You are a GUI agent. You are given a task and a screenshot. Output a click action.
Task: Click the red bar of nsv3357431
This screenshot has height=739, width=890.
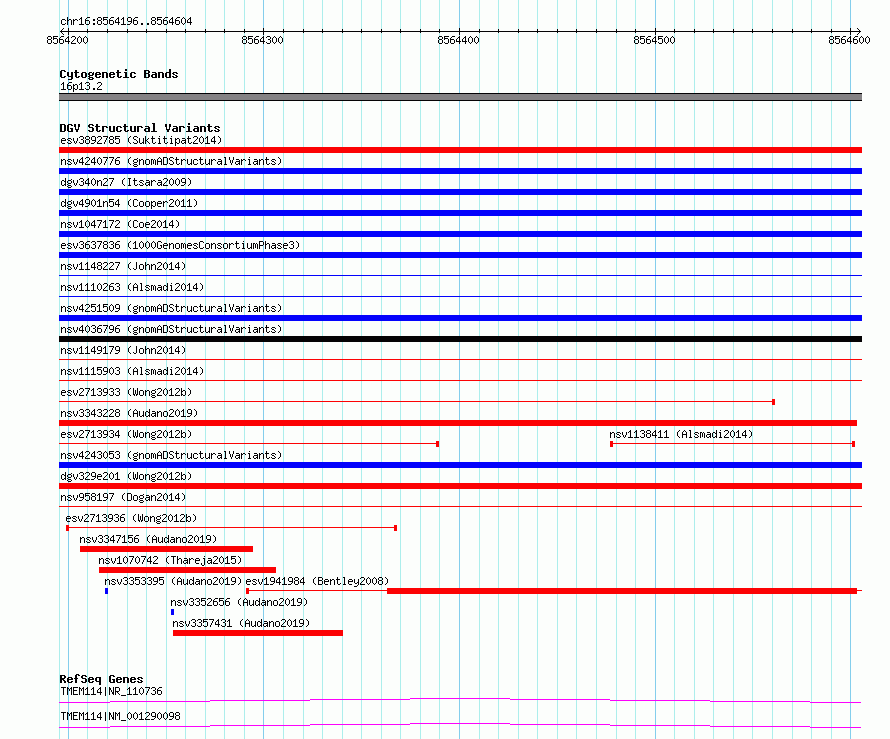[258, 633]
